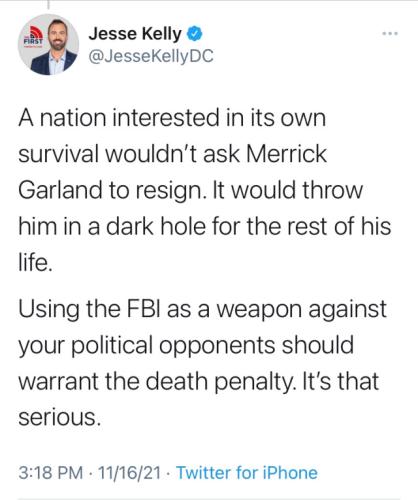Image resolution: width=418 pixels, height=500 pixels.
Task: Select the paragraph starting with Using the FBI
Action: (x=202, y=363)
